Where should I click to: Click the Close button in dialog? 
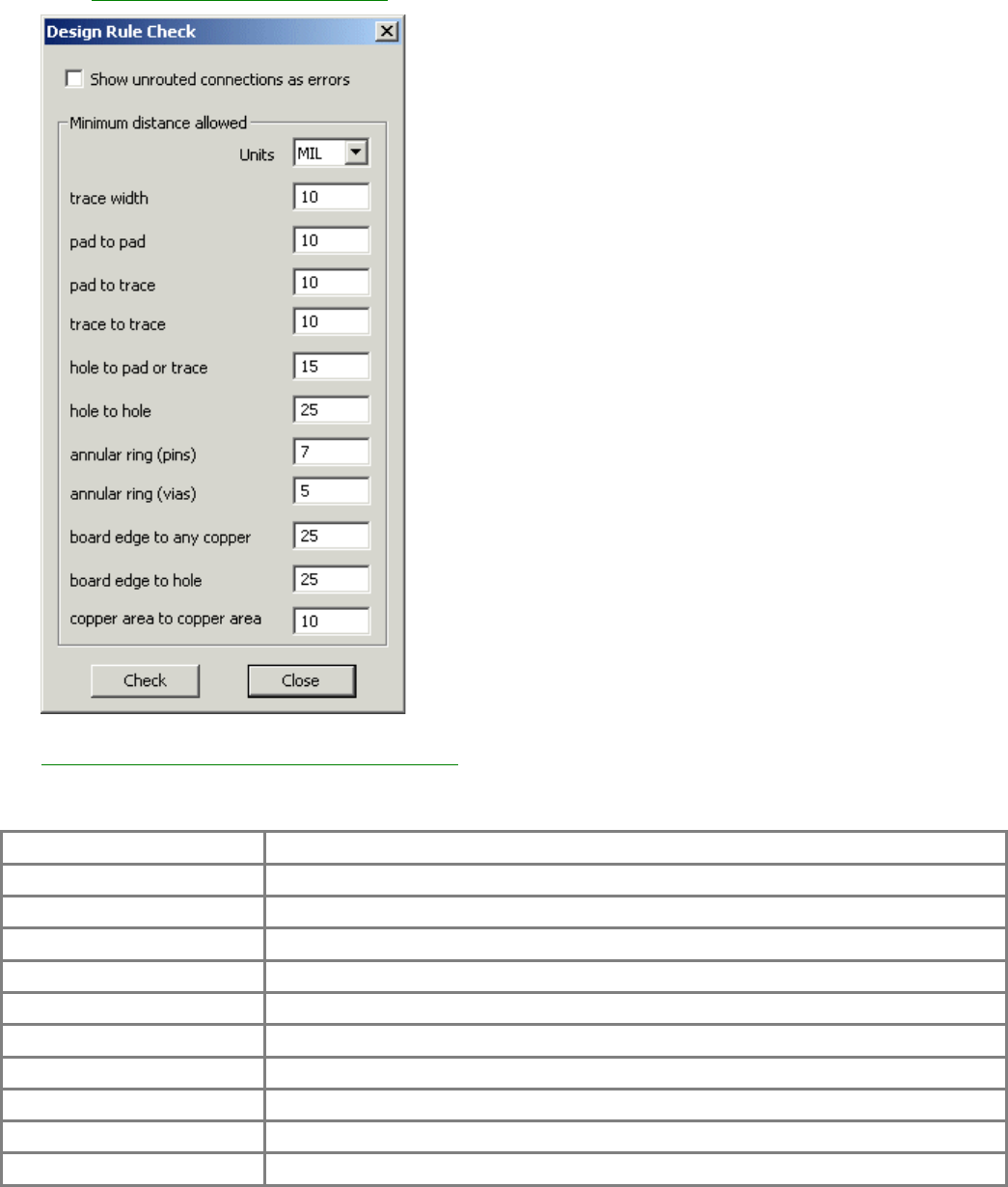click(301, 680)
